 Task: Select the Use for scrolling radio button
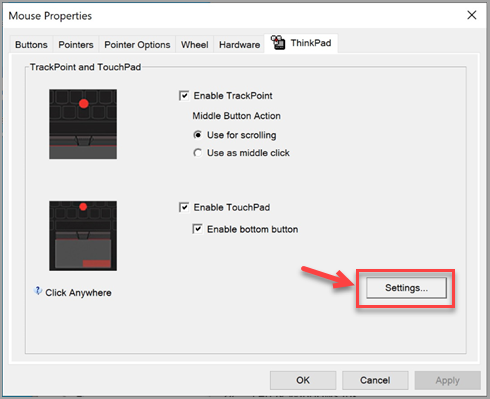pos(198,135)
